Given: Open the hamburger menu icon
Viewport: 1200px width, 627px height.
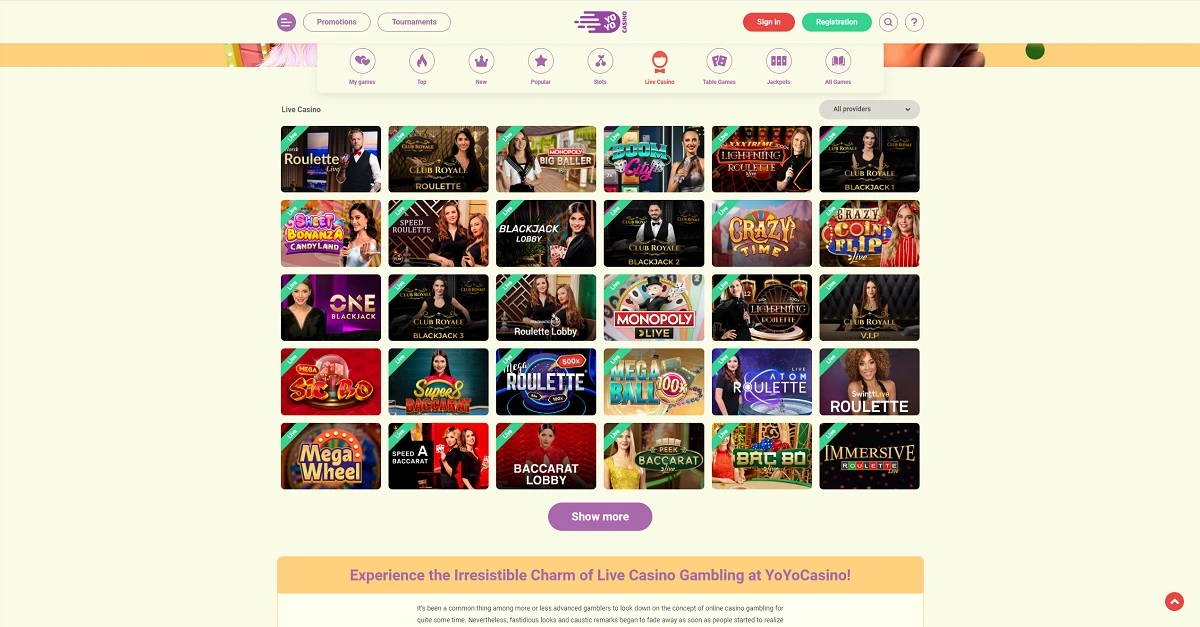Looking at the screenshot, I should pos(286,22).
